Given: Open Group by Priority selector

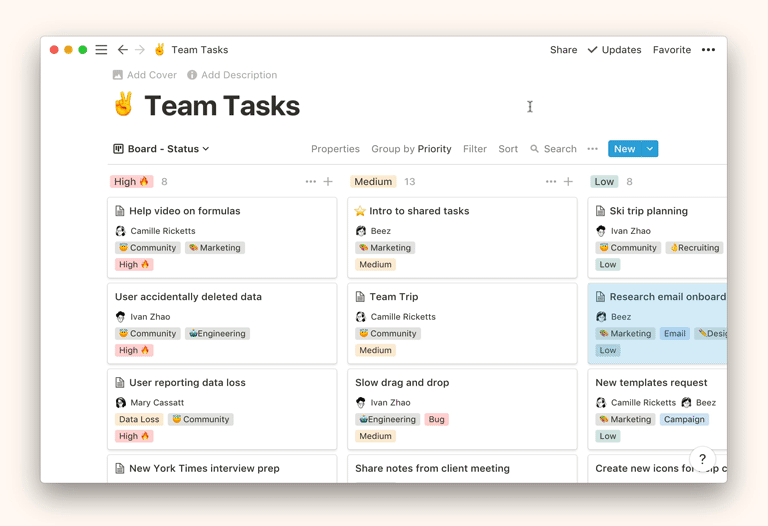Looking at the screenshot, I should [411, 149].
